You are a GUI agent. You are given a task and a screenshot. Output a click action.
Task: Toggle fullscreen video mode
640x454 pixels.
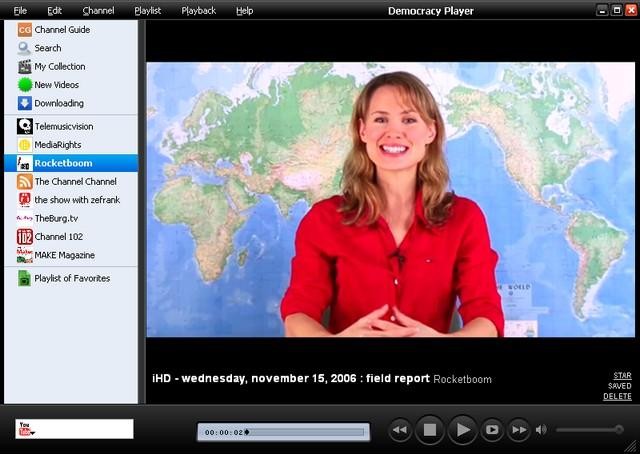click(x=492, y=430)
